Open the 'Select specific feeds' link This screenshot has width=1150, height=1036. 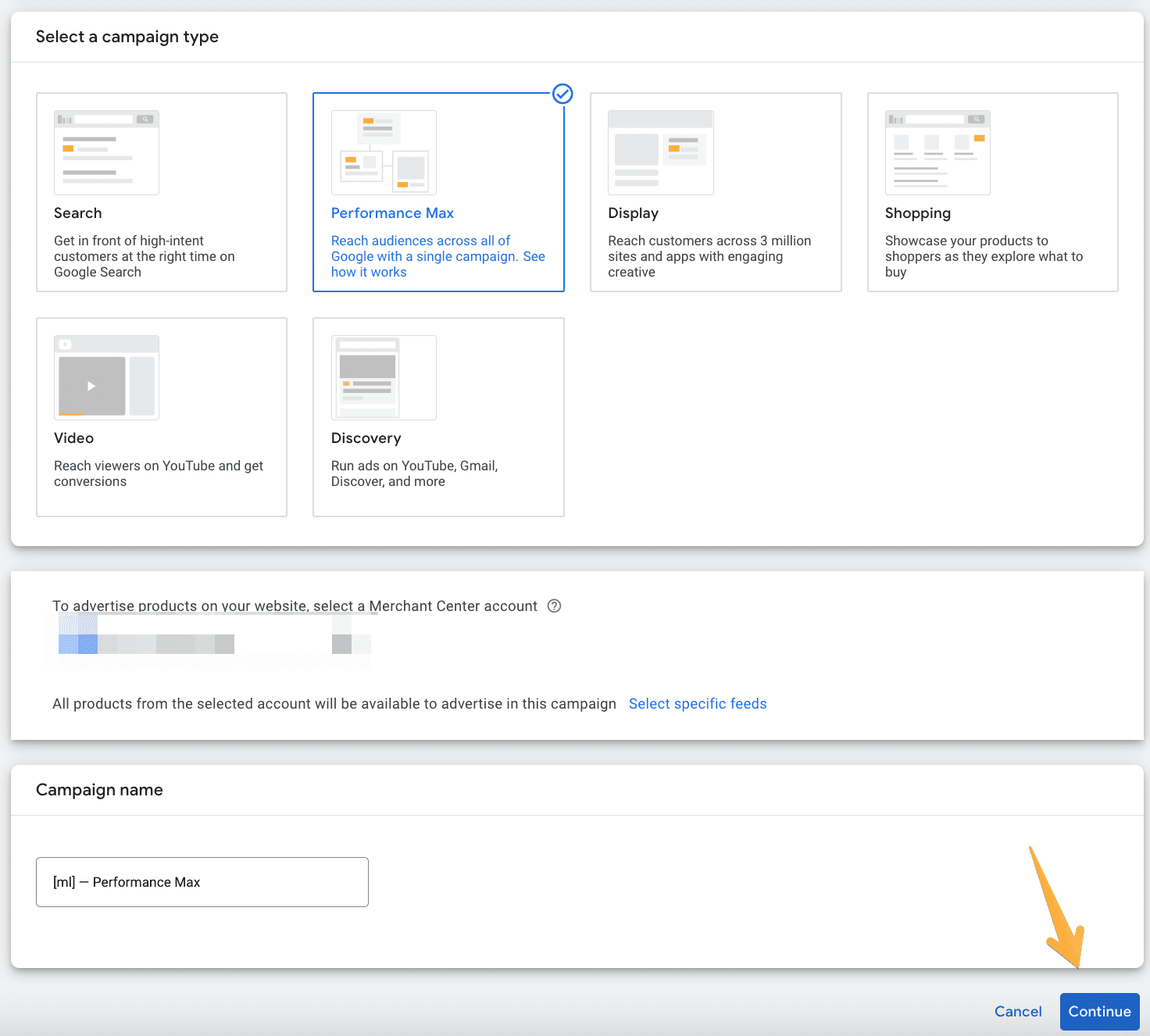(698, 704)
